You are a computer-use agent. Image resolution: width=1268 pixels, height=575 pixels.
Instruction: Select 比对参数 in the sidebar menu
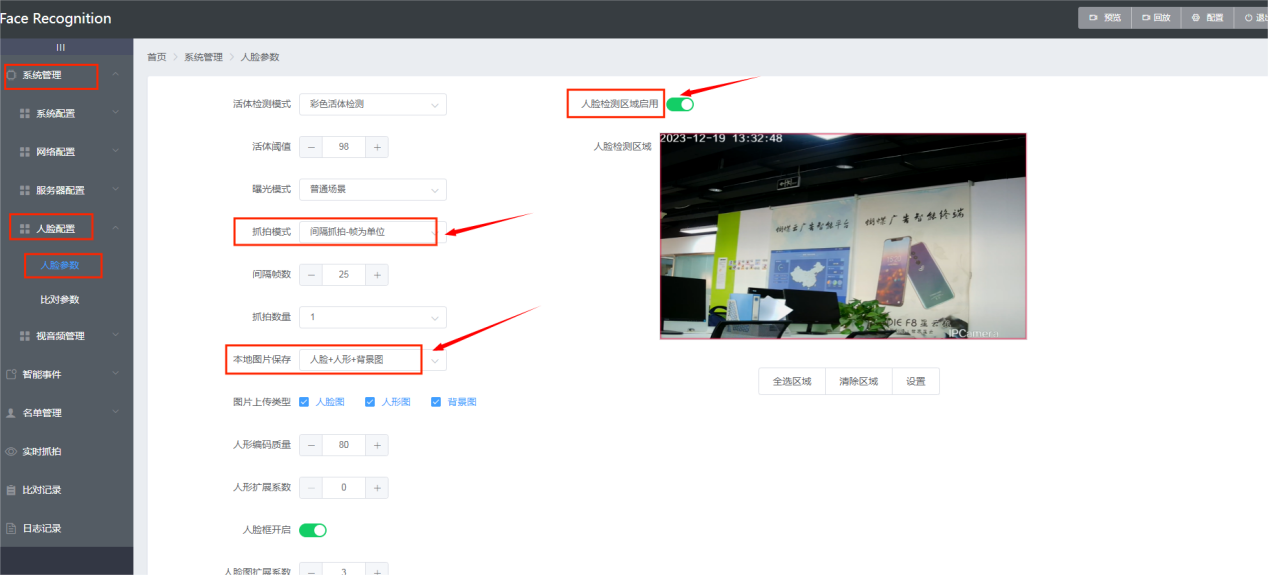pyautogui.click(x=59, y=300)
